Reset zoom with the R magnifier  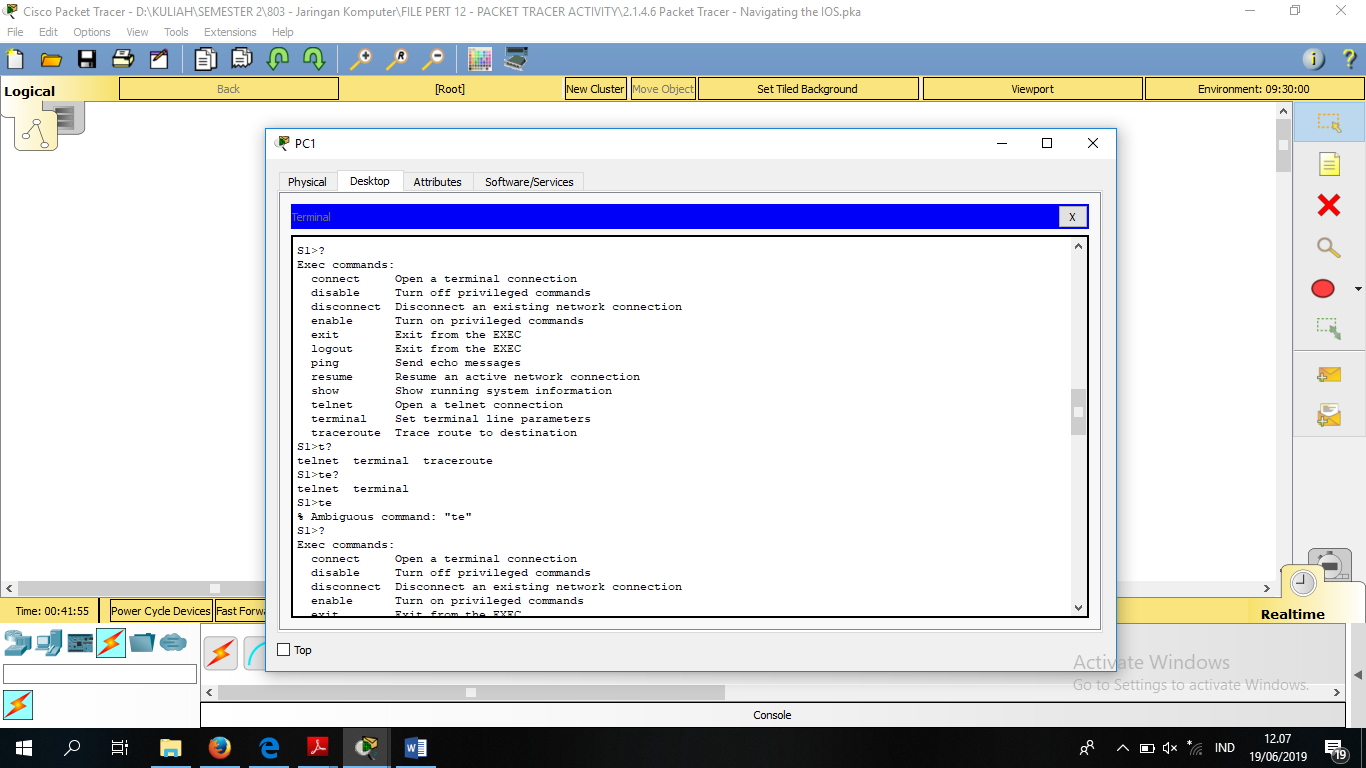point(396,59)
